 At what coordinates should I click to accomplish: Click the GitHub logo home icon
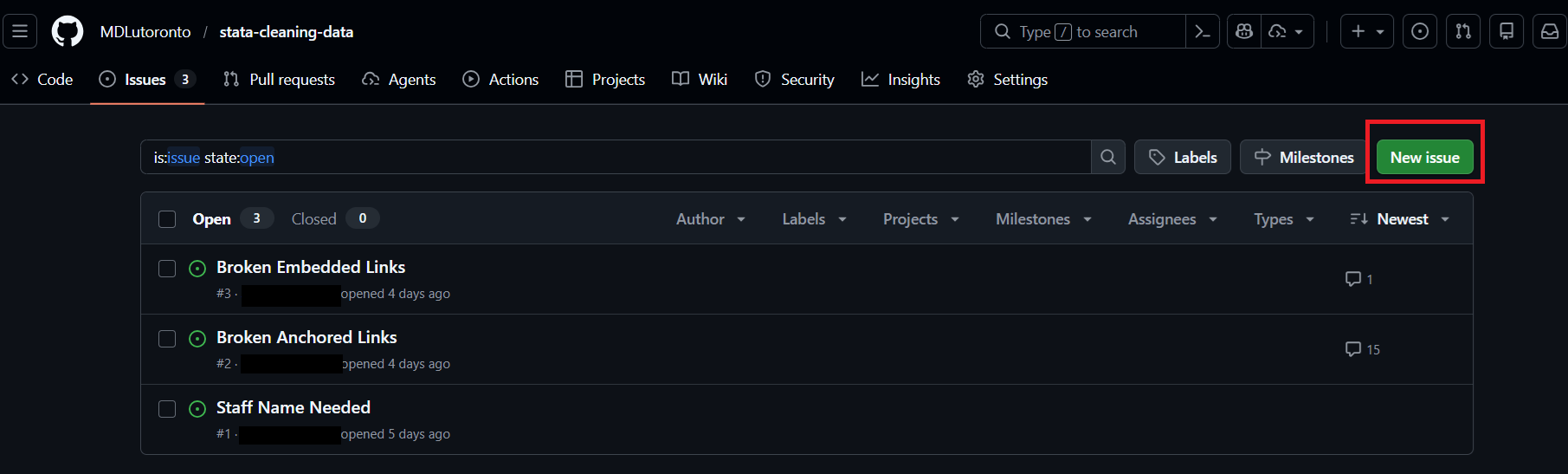(x=68, y=32)
